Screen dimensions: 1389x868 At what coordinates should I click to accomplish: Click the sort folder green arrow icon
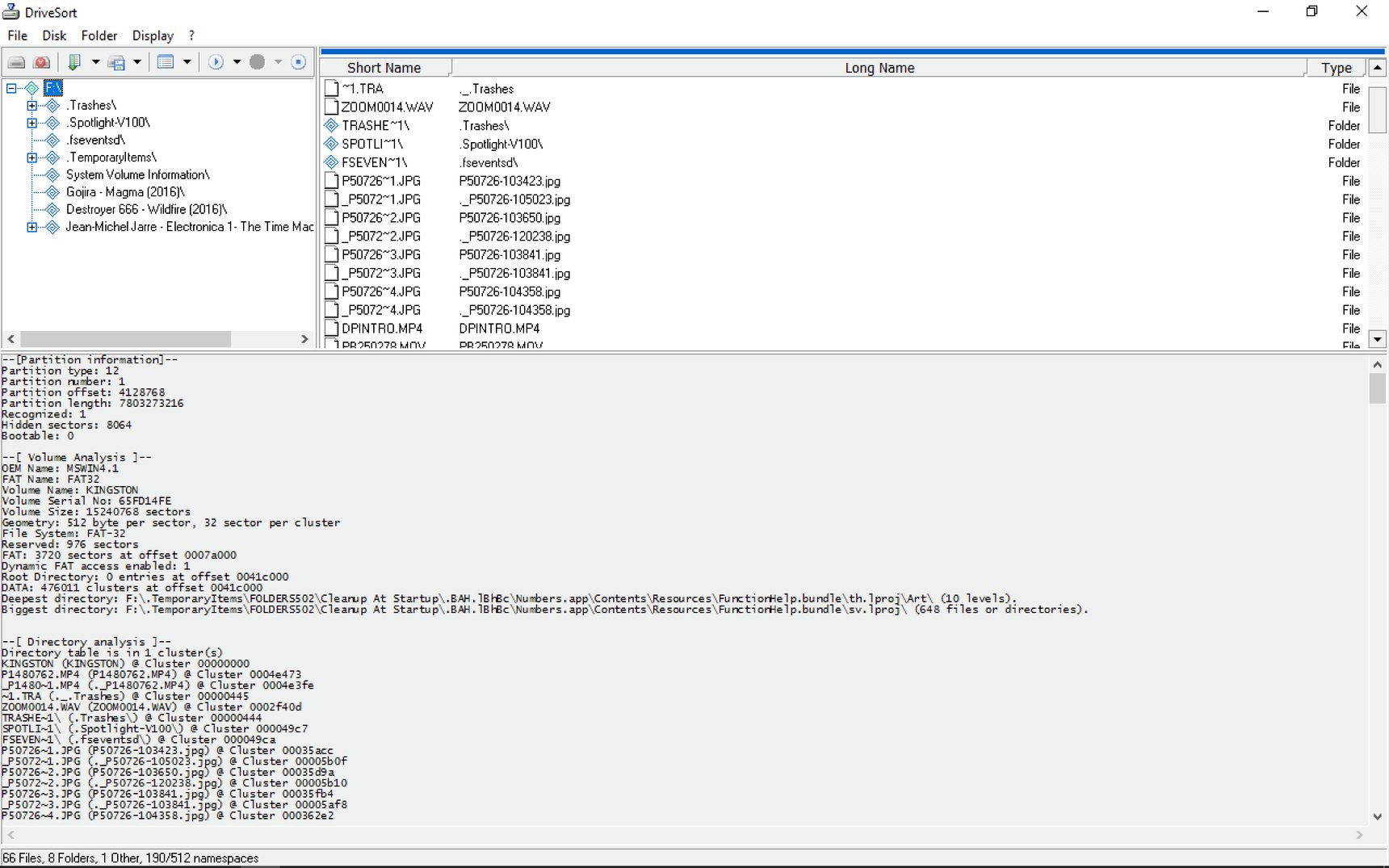pos(74,62)
